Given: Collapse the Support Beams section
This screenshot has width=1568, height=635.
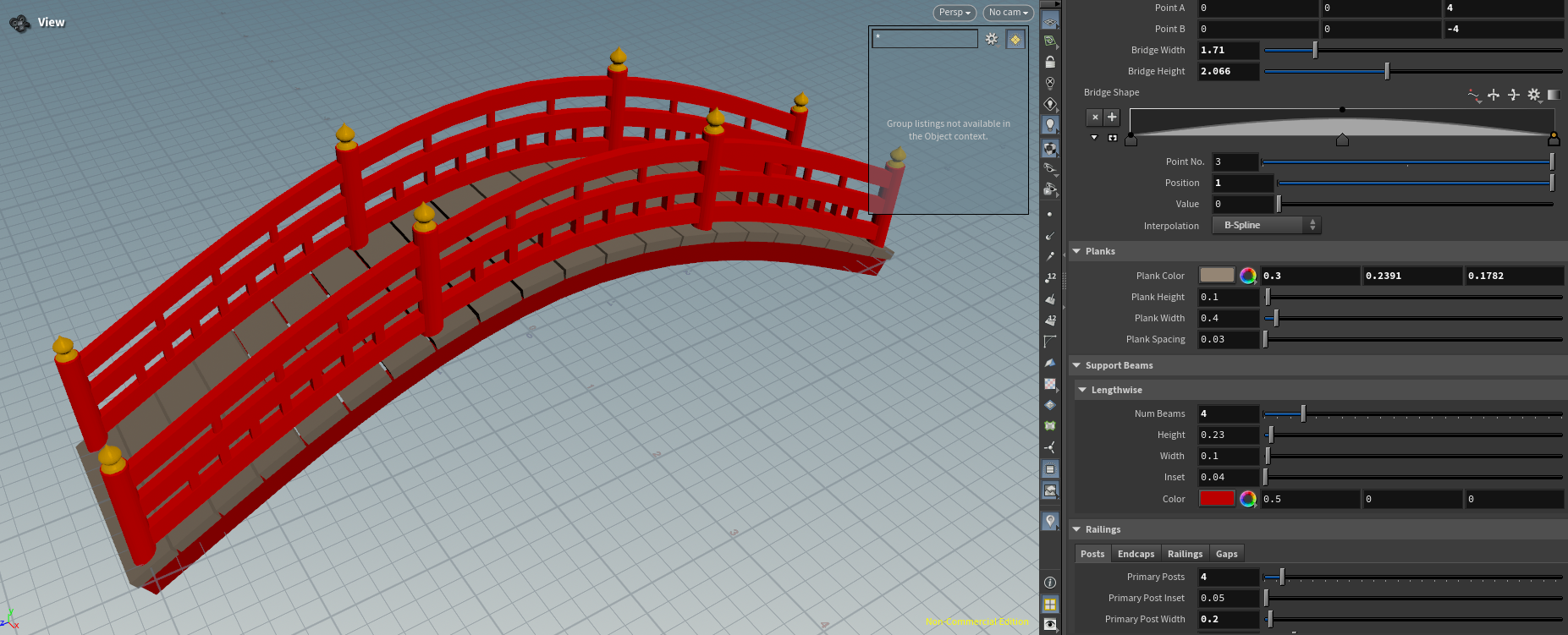Looking at the screenshot, I should pyautogui.click(x=1076, y=365).
